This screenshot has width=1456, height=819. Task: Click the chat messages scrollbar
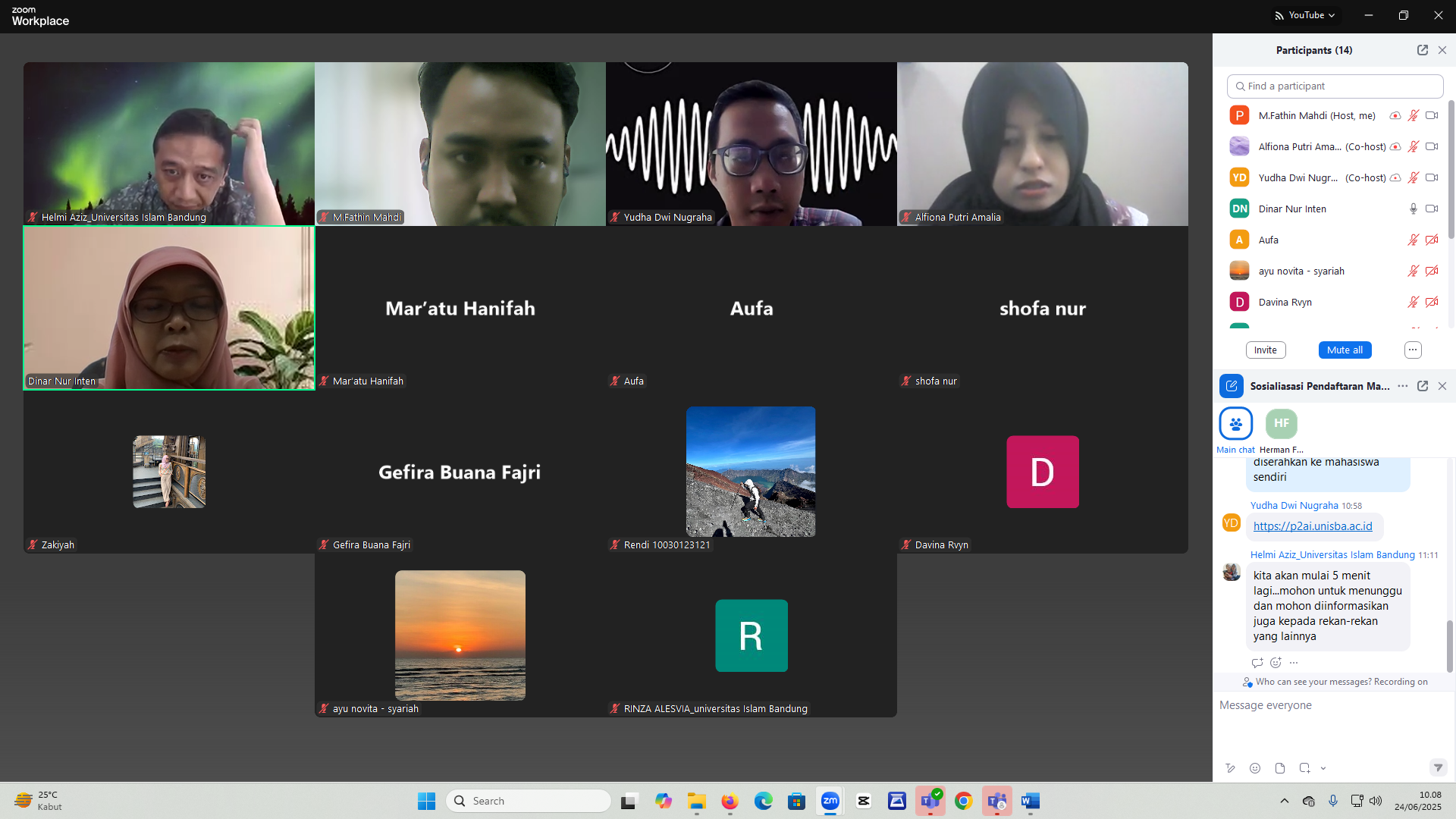click(x=1449, y=646)
